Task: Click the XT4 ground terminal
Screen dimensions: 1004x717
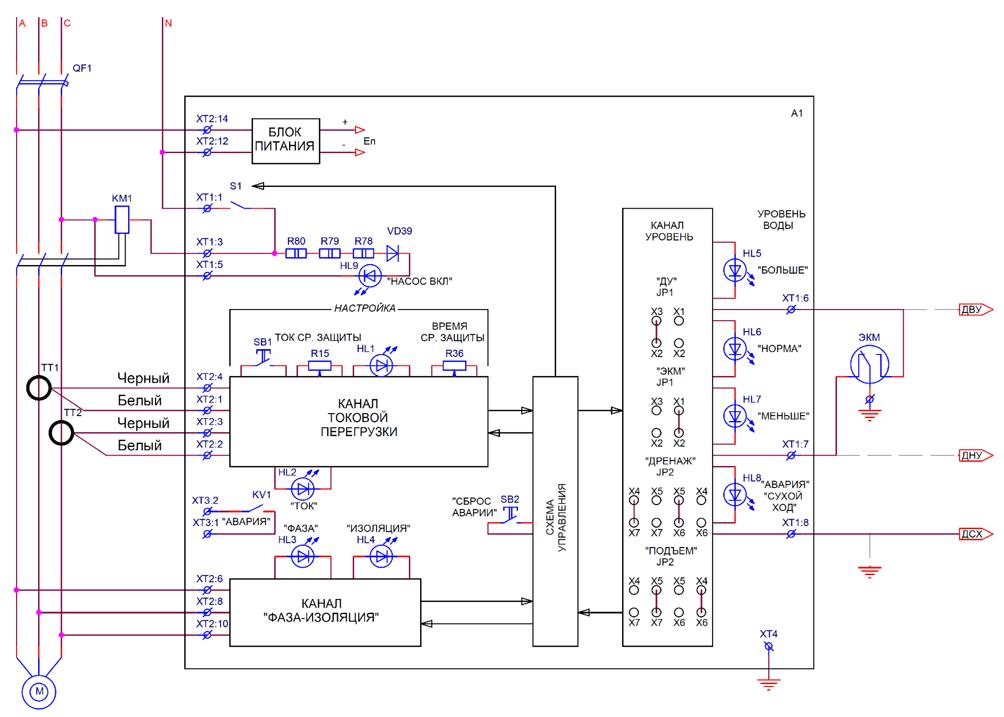Action: click(x=767, y=650)
